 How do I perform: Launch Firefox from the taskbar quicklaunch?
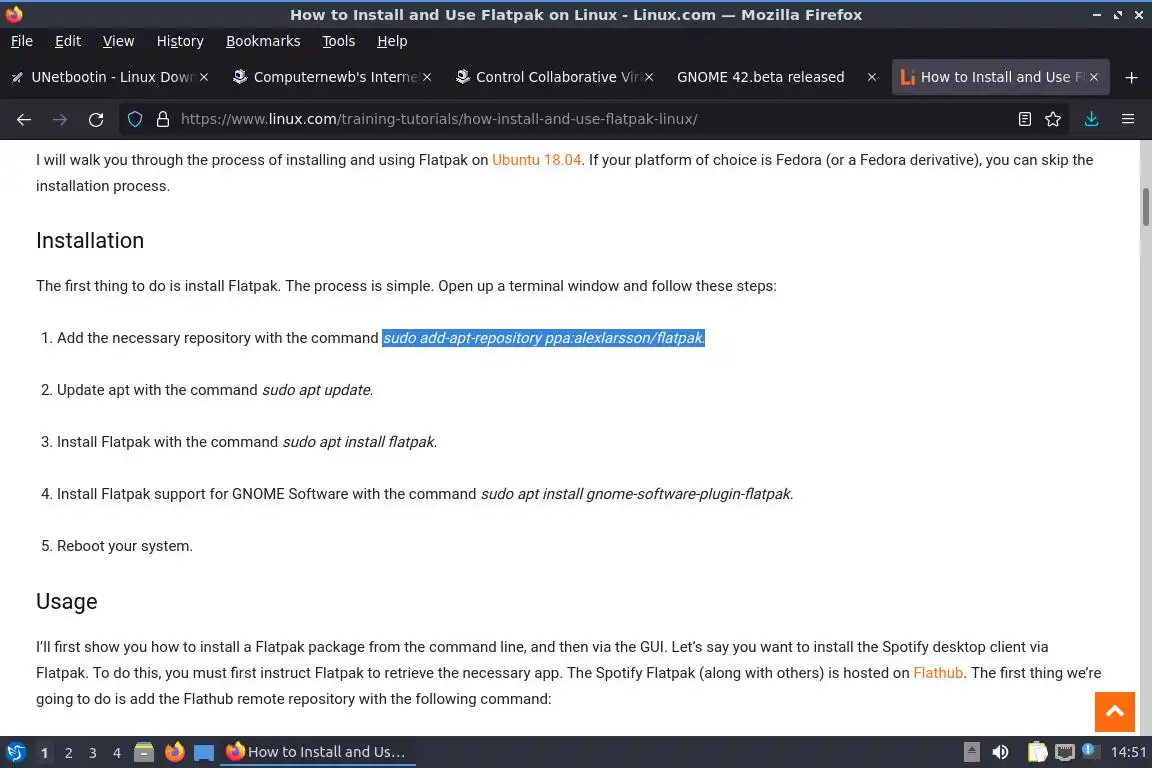click(x=174, y=752)
